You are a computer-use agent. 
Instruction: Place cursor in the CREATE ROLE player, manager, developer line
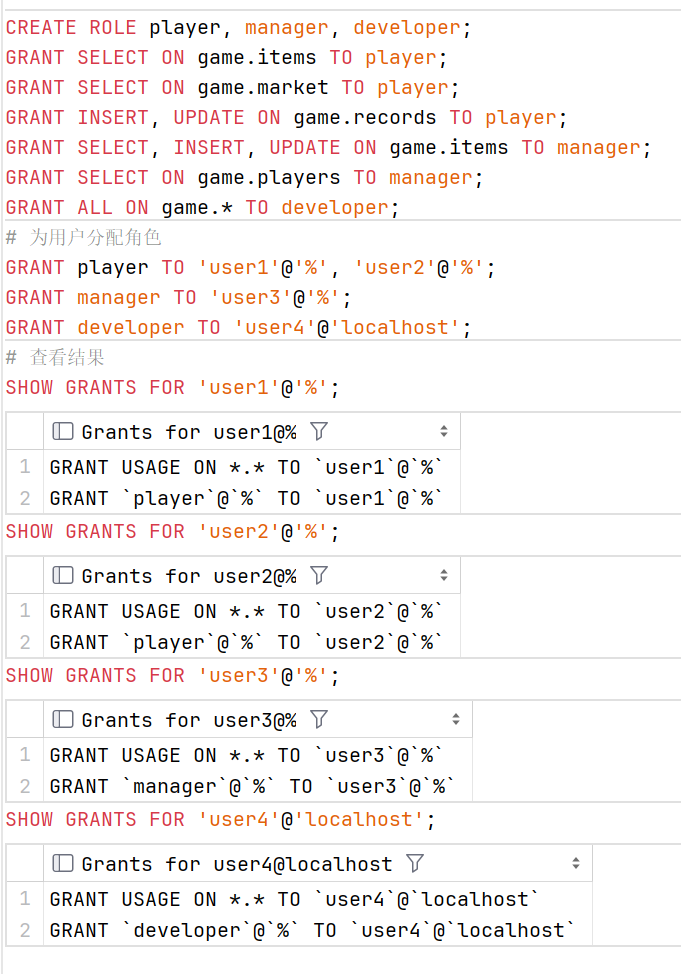[x=239, y=28]
